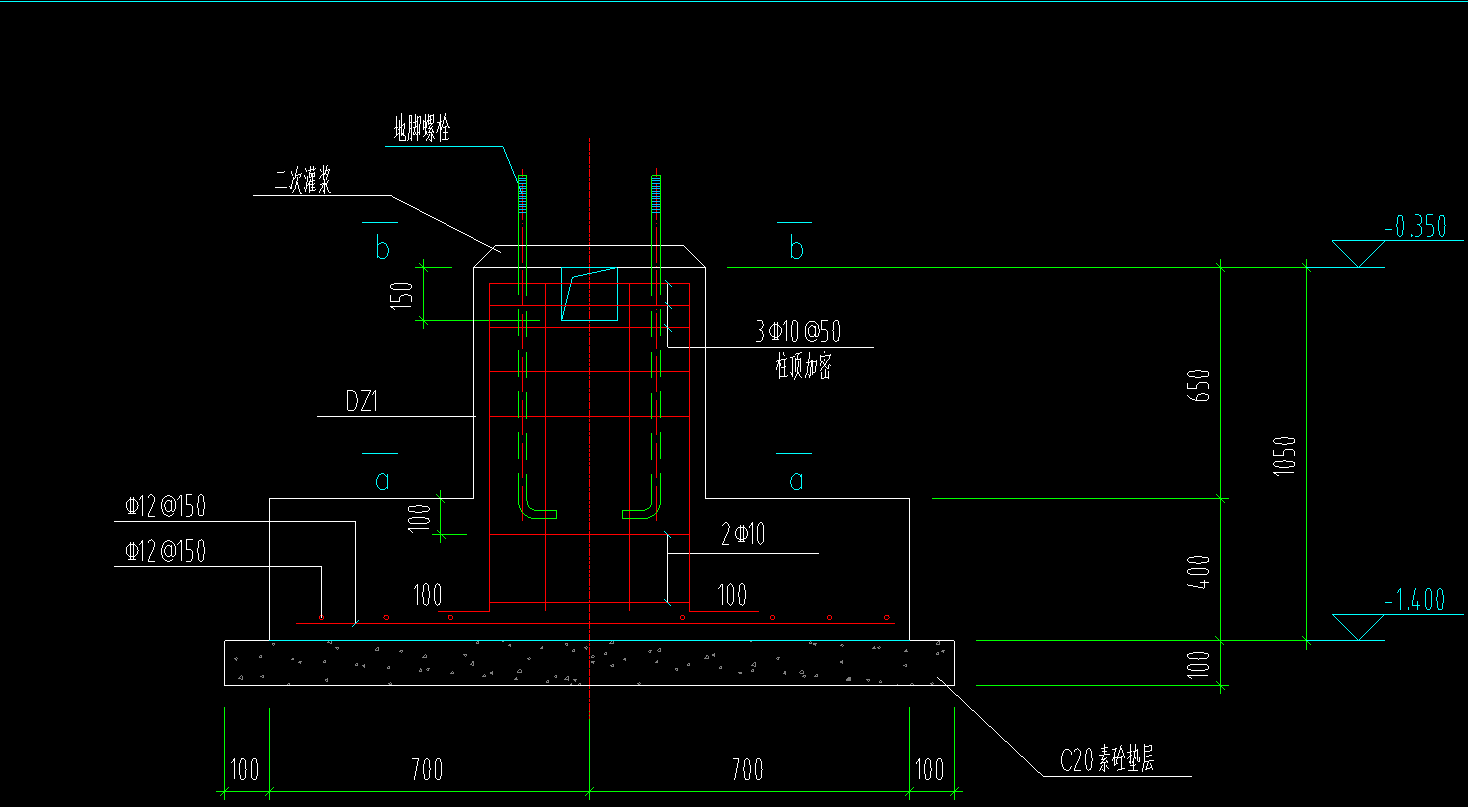Select the upper Φ12@150 rebar label
The width and height of the screenshot is (1468, 807).
point(165,507)
